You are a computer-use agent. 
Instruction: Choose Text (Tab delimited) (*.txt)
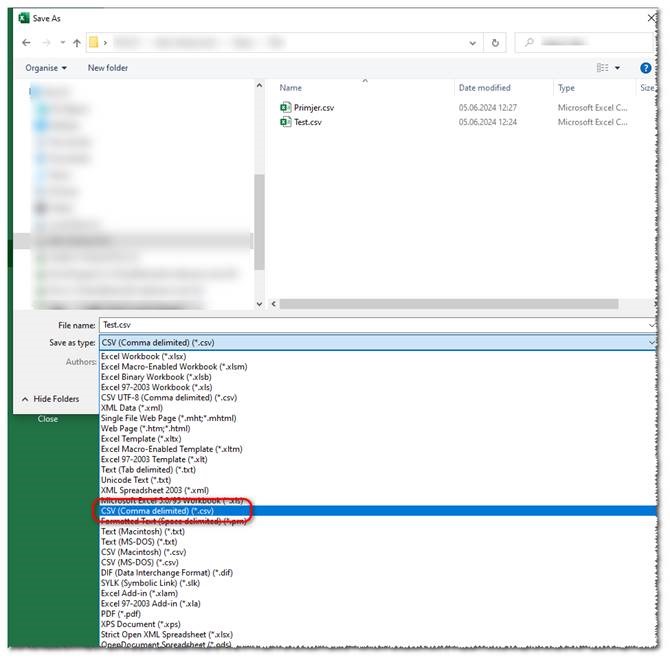(x=148, y=470)
